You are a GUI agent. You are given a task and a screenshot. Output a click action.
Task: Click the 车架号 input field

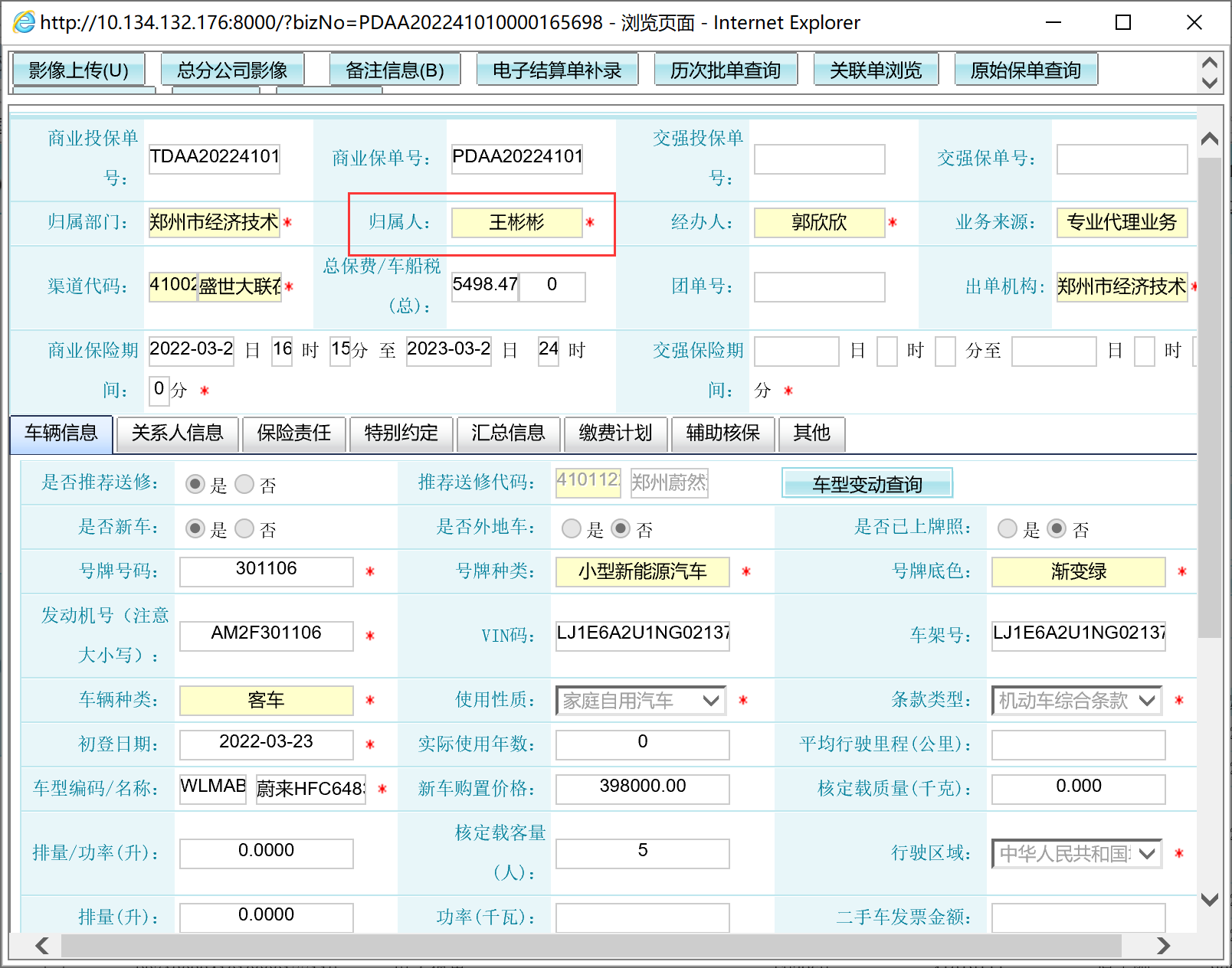point(1079,636)
